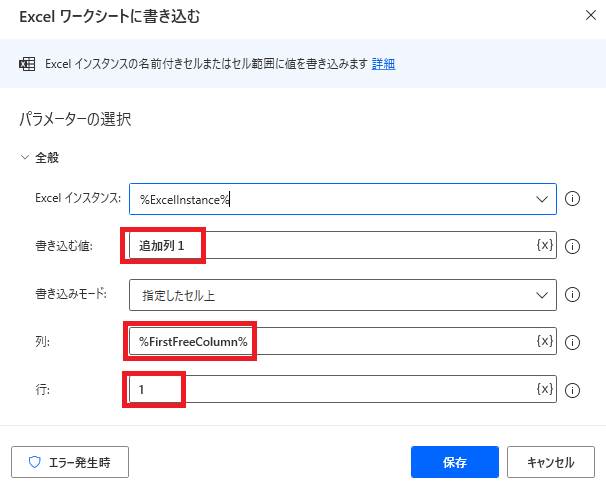
Task: Click the キャンセル button
Action: coord(551,462)
